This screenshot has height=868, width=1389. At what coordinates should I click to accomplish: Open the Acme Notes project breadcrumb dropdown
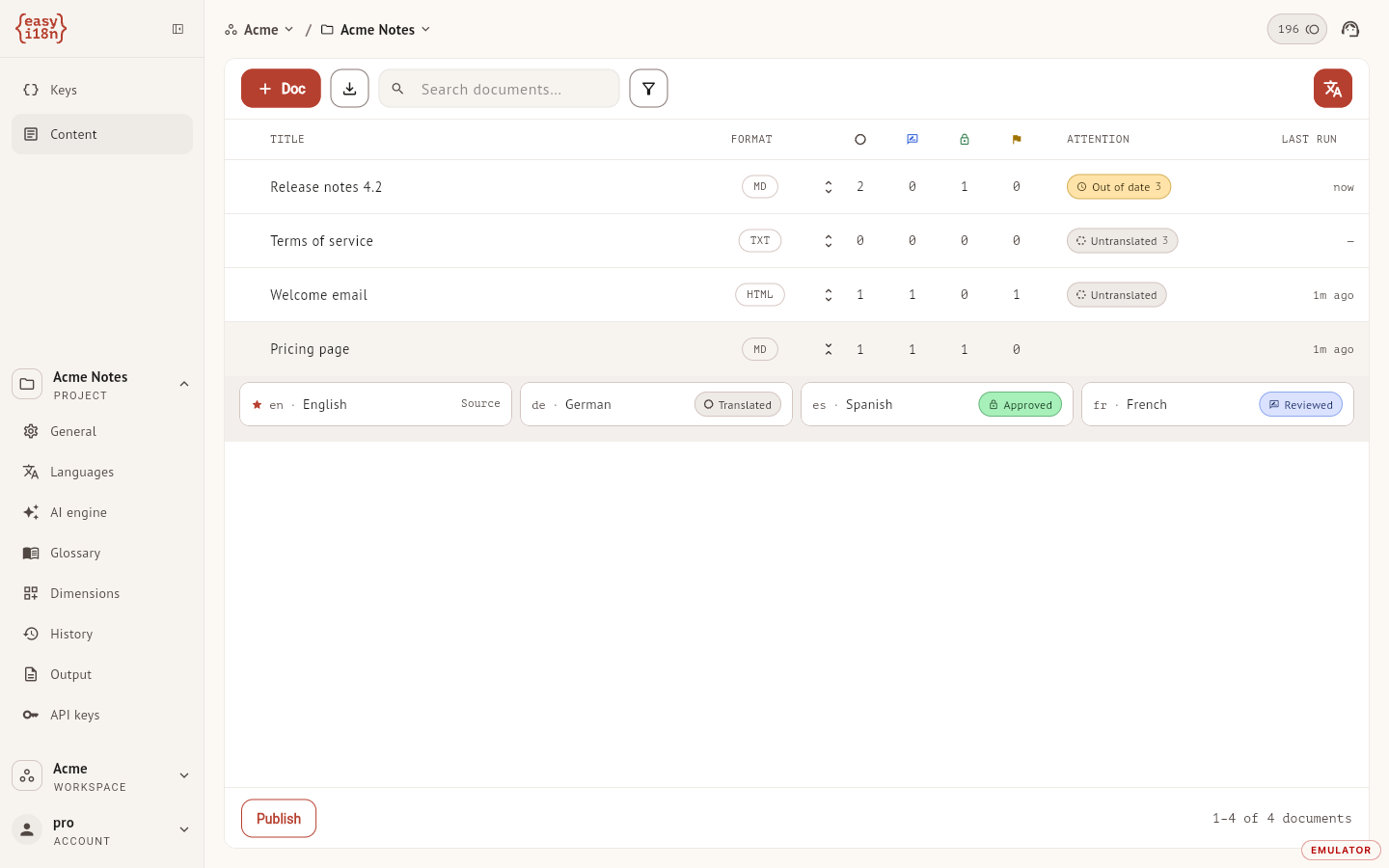point(376,30)
